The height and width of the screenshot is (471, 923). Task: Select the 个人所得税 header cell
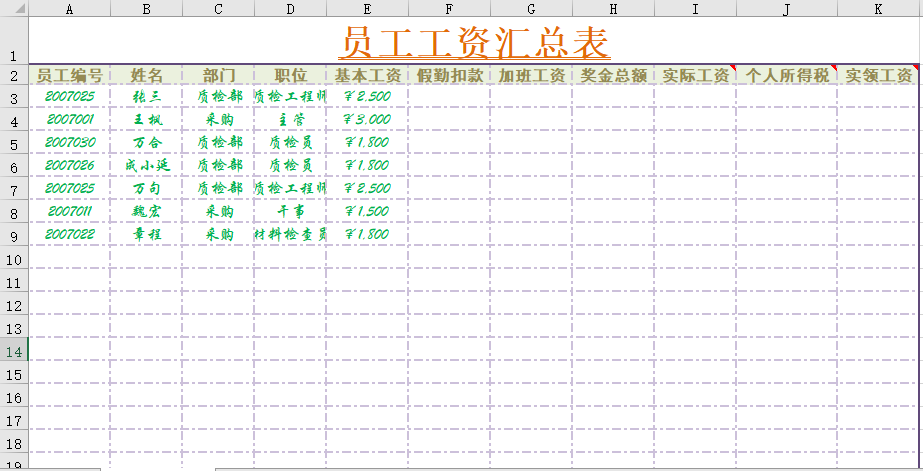click(787, 75)
